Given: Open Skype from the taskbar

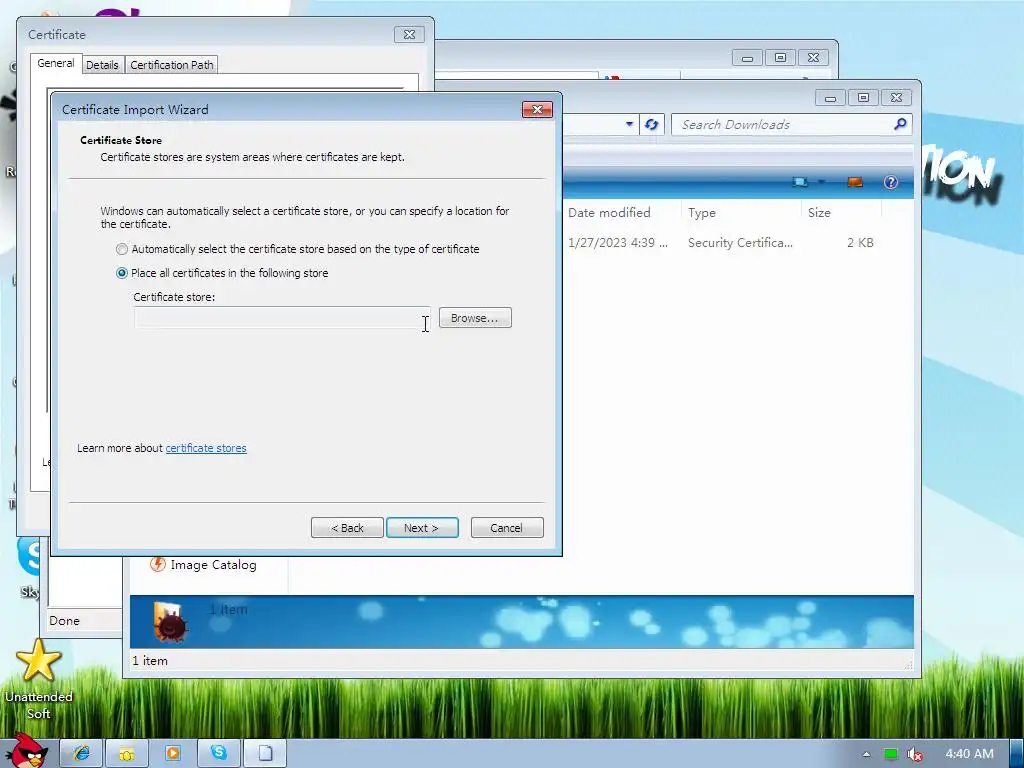Looking at the screenshot, I should point(219,753).
